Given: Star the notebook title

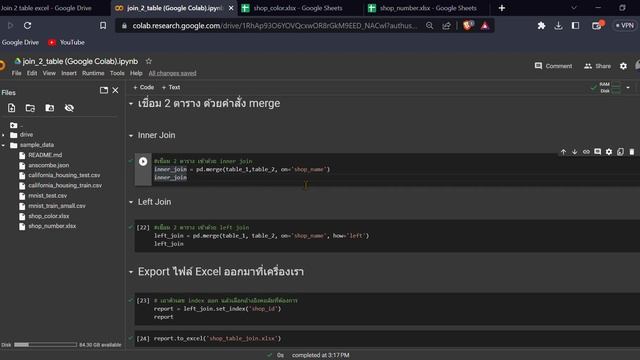Looking at the screenshot, I should [149, 61].
